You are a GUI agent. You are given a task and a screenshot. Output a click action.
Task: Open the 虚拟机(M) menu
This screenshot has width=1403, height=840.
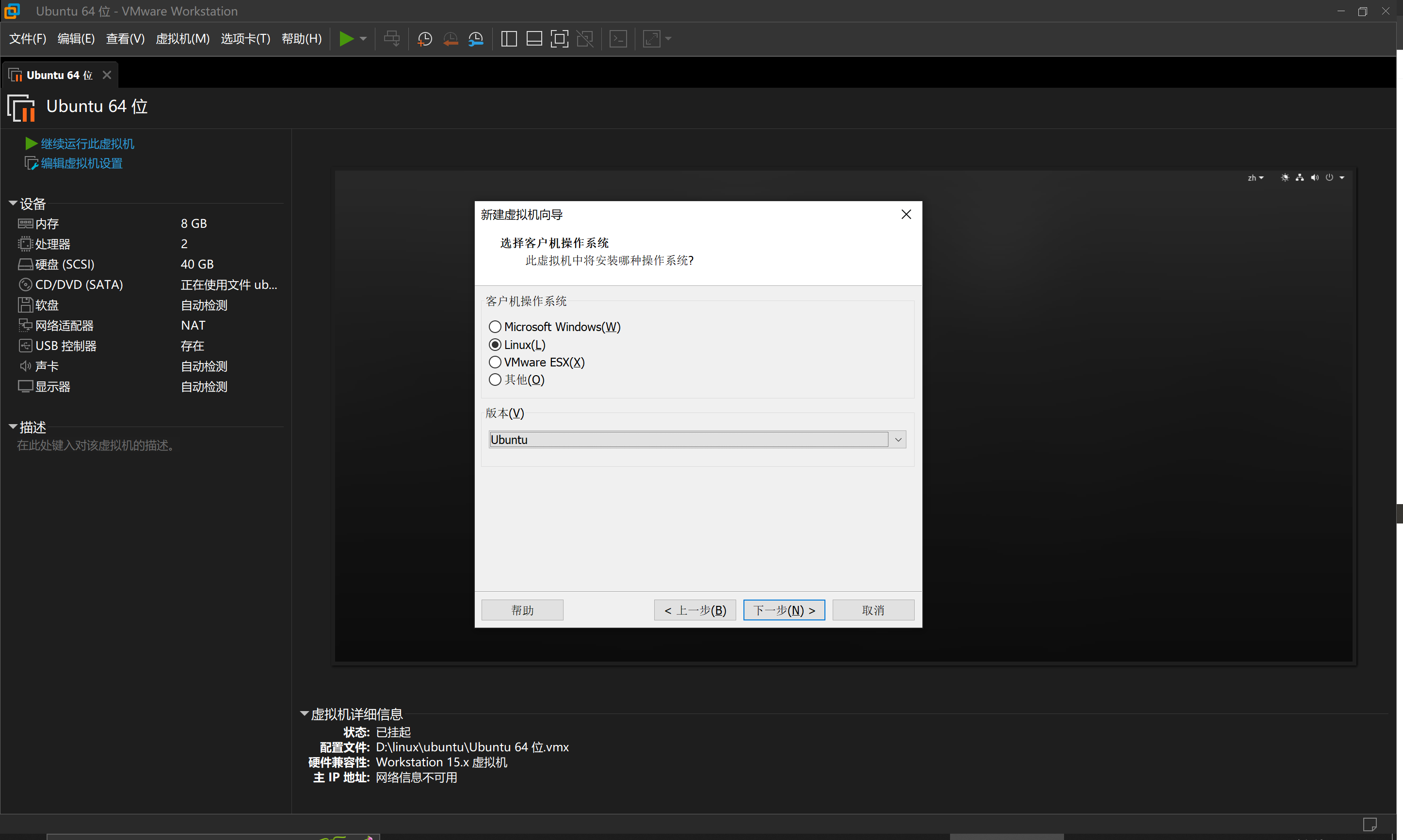tap(182, 38)
